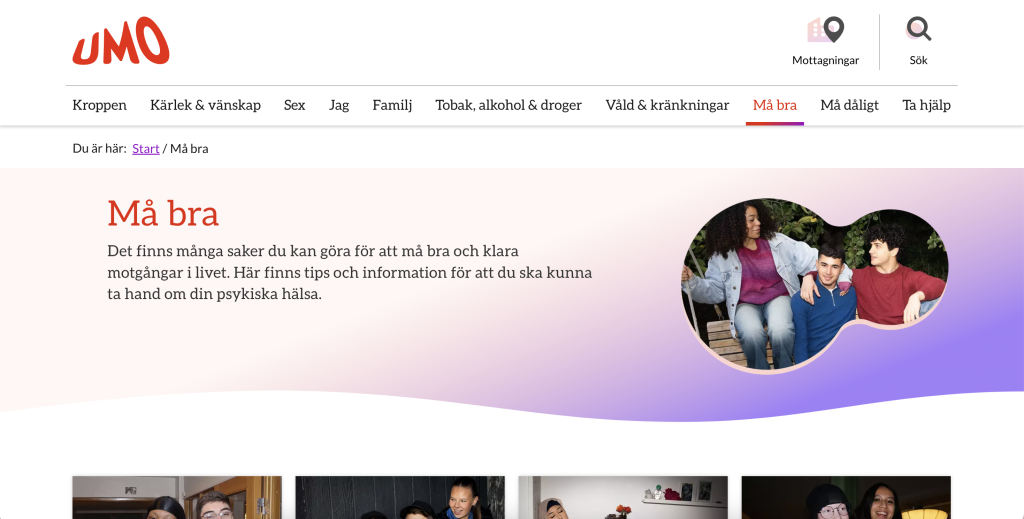Open the Jag section
1024x519 pixels.
[x=339, y=105]
